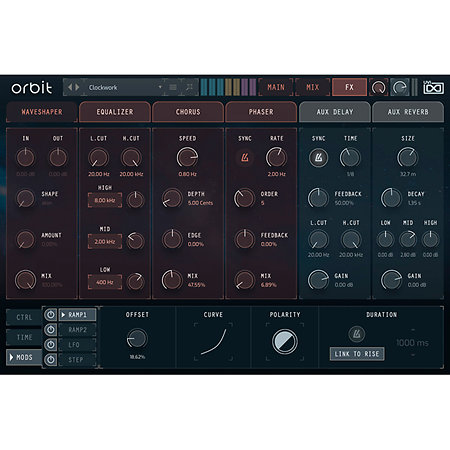Switch to the MIX page
This screenshot has width=450, height=450.
(x=313, y=87)
